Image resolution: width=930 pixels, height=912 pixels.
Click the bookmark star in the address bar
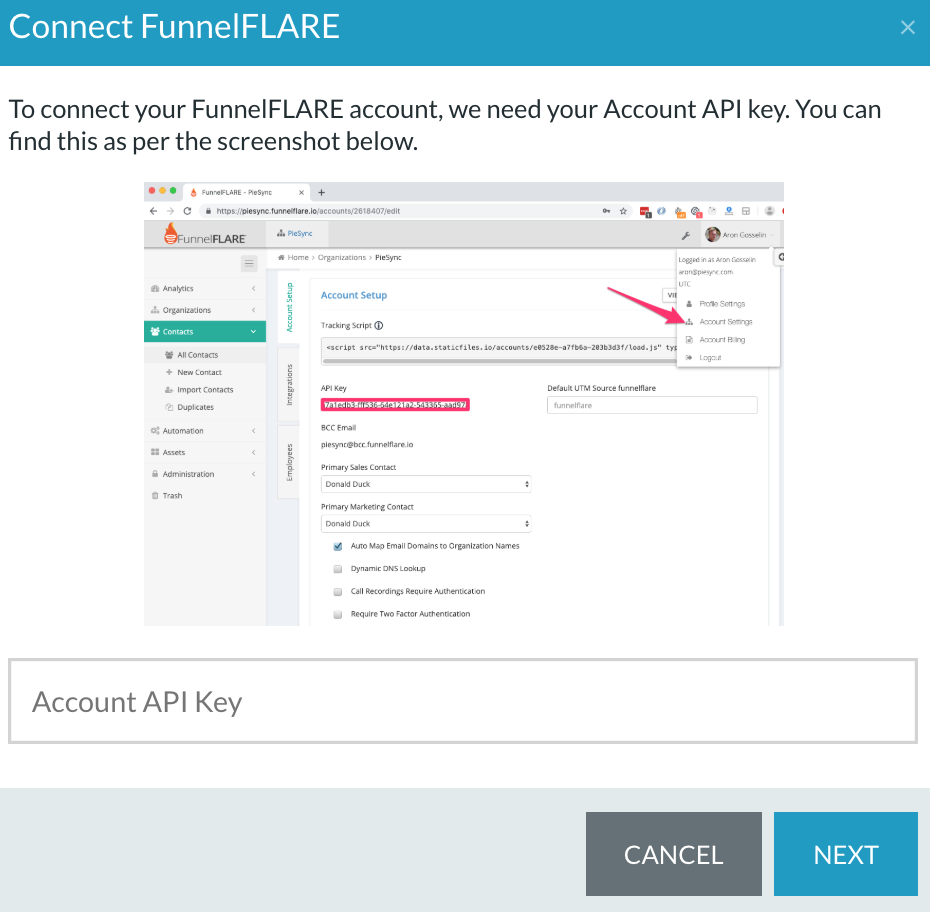click(623, 211)
